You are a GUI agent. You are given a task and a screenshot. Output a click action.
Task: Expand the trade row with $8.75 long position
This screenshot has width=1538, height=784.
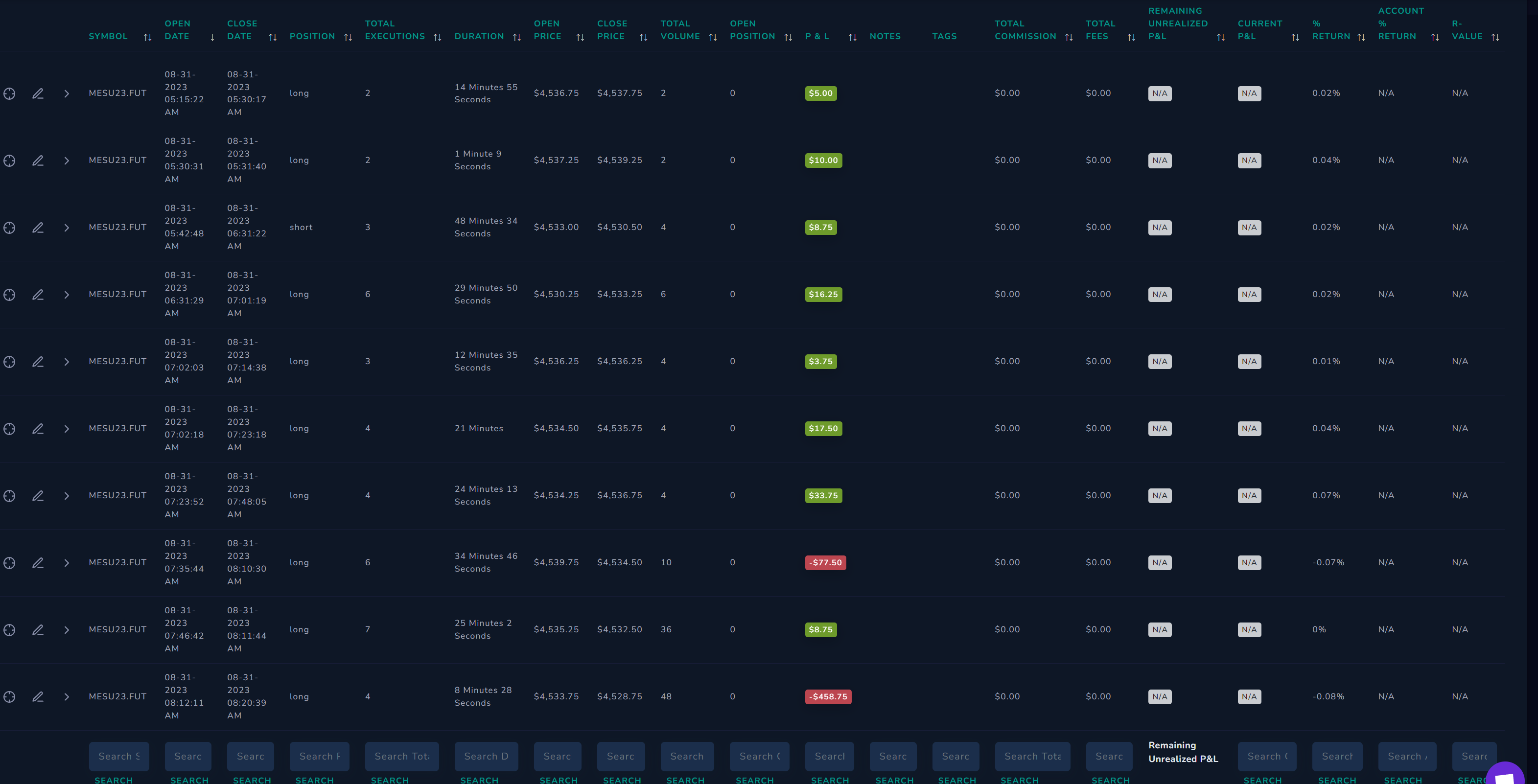pyautogui.click(x=66, y=630)
